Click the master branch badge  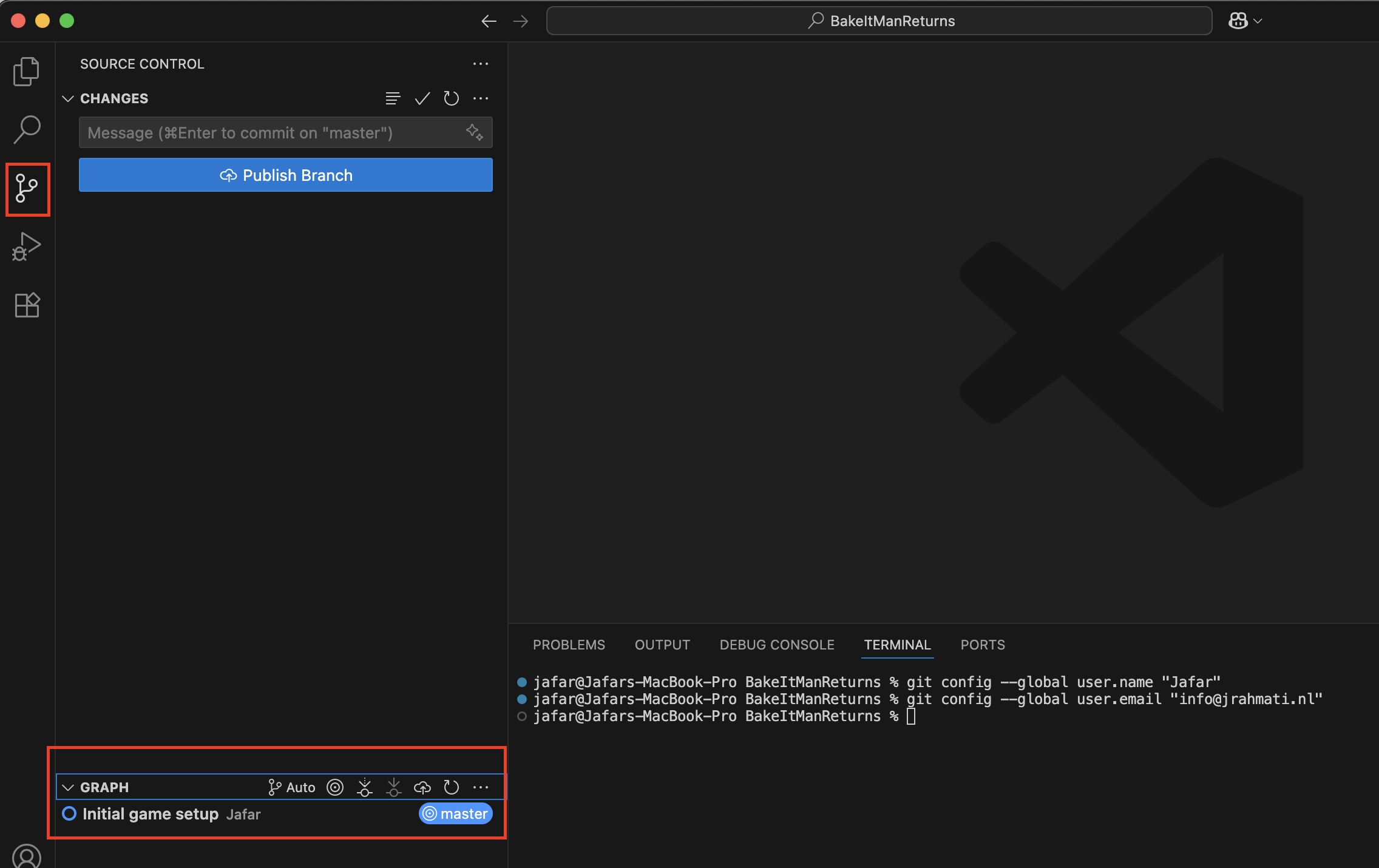(456, 814)
